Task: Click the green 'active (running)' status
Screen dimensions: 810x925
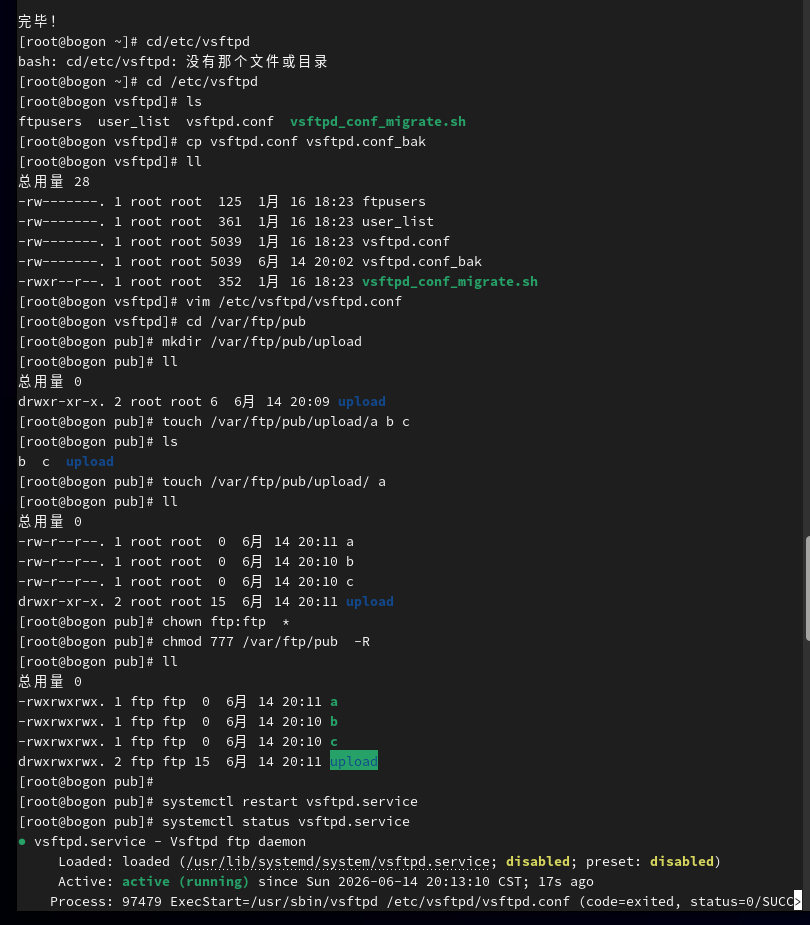Action: (x=186, y=882)
